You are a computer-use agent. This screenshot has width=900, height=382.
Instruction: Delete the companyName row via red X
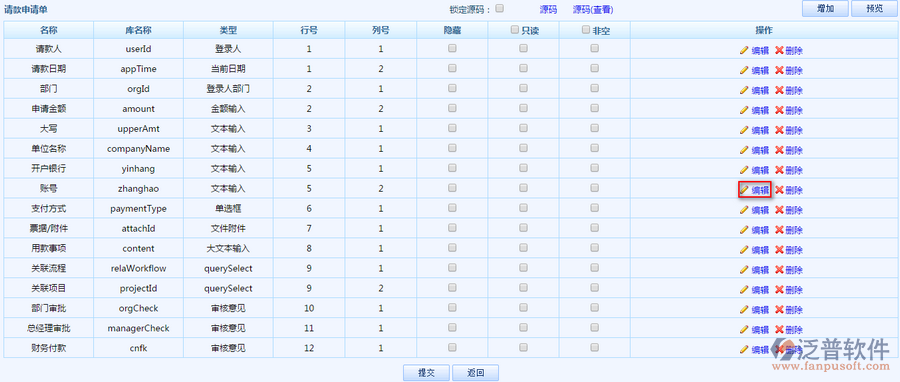click(779, 150)
